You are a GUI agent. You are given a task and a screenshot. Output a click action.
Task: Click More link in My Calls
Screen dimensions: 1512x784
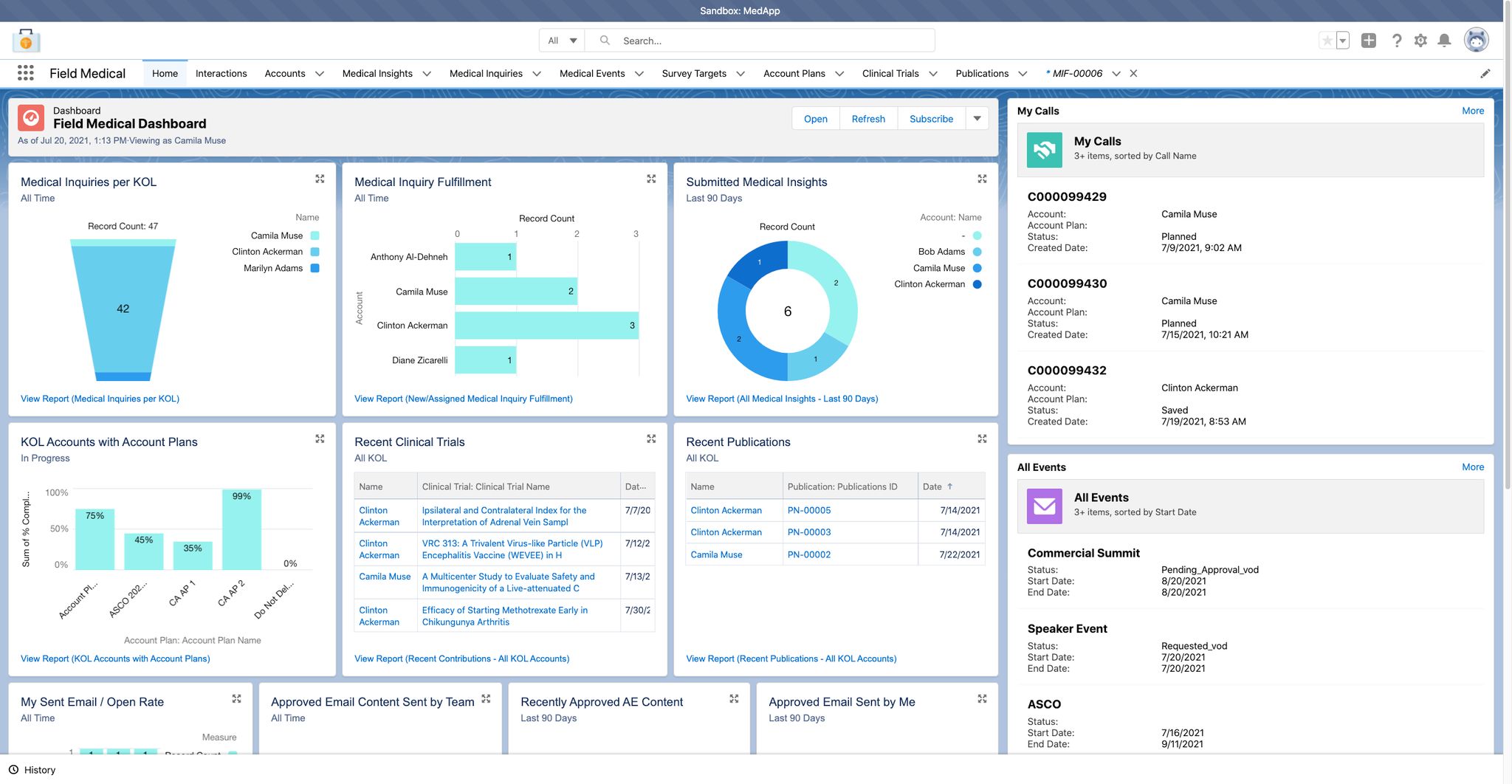[x=1473, y=111]
